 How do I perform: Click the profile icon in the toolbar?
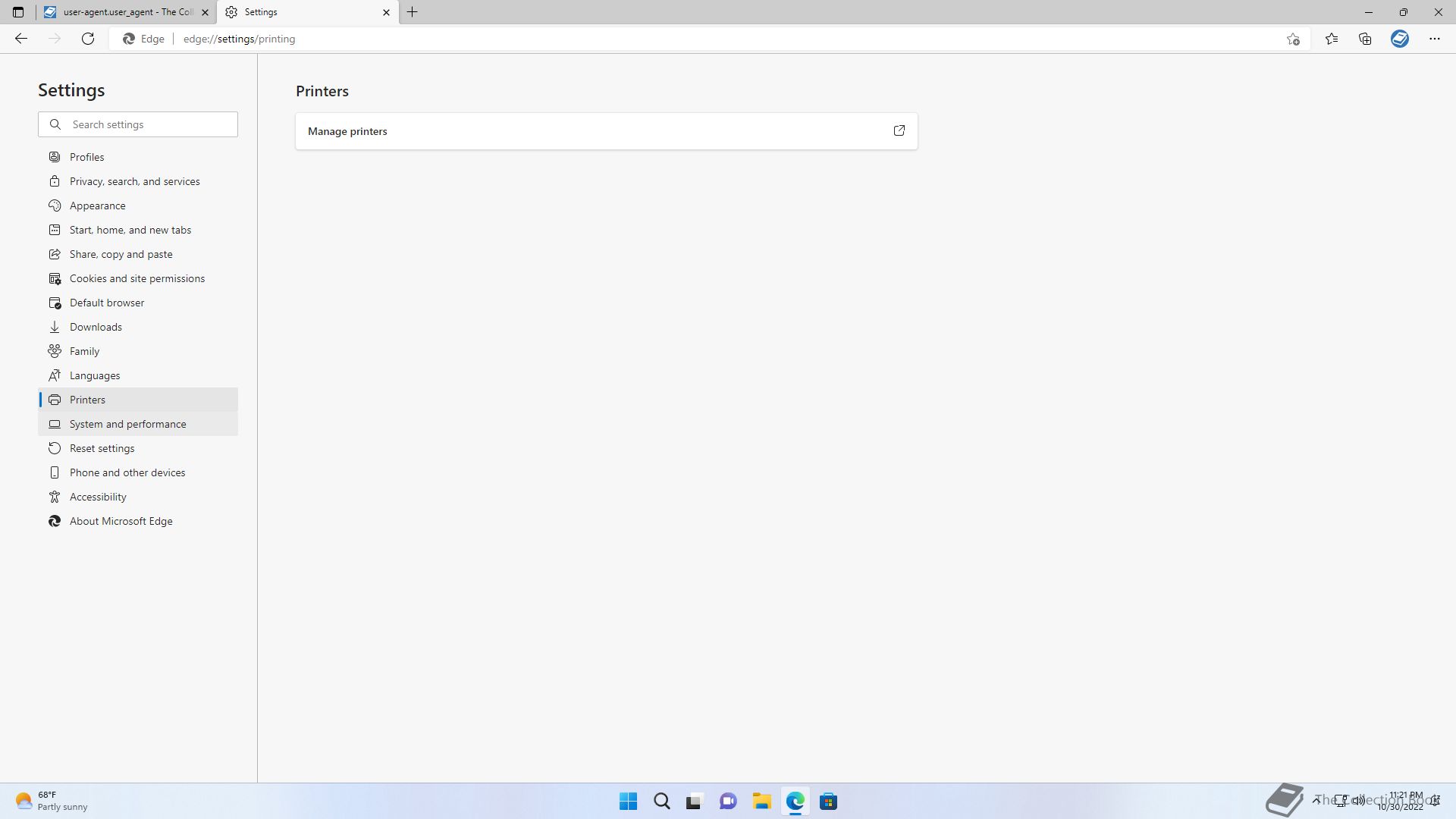[x=1399, y=39]
